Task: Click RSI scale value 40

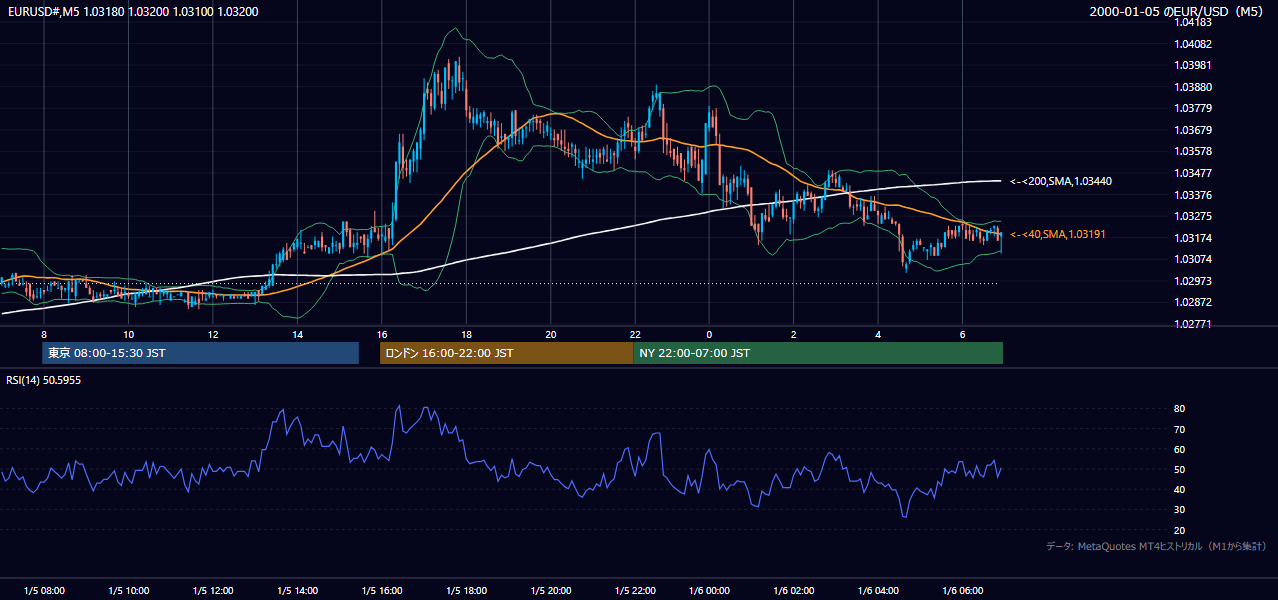Action: tap(1180, 489)
